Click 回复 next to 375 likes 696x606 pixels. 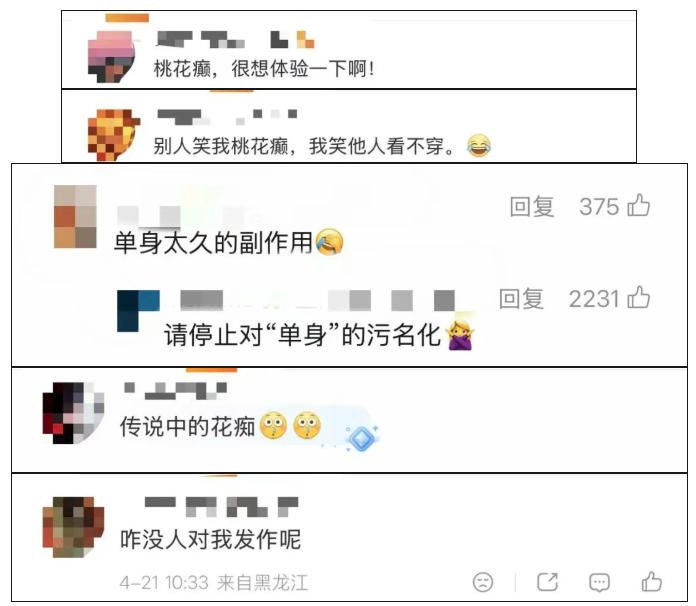click(x=532, y=207)
